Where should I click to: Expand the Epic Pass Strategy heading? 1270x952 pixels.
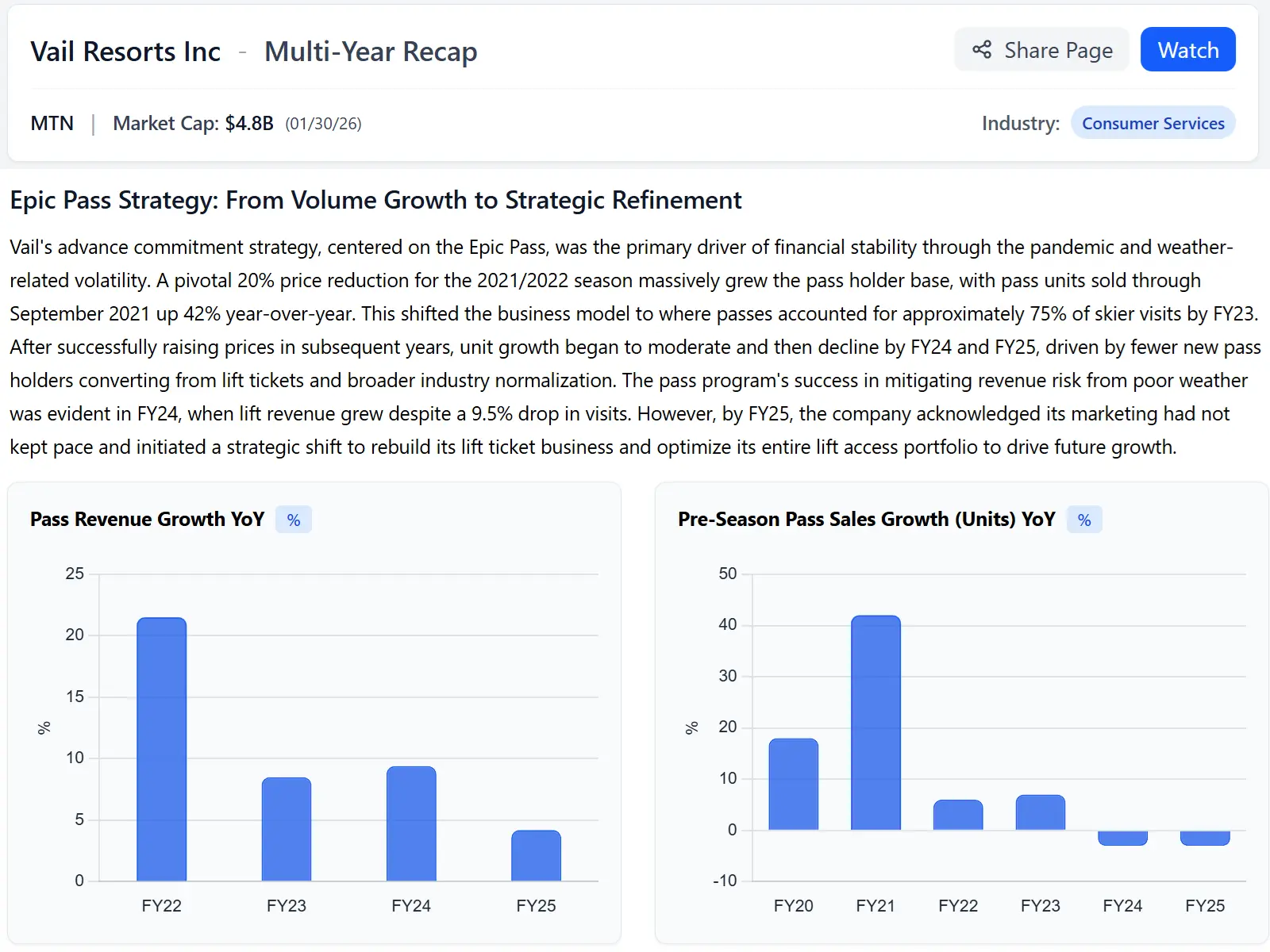[x=375, y=200]
